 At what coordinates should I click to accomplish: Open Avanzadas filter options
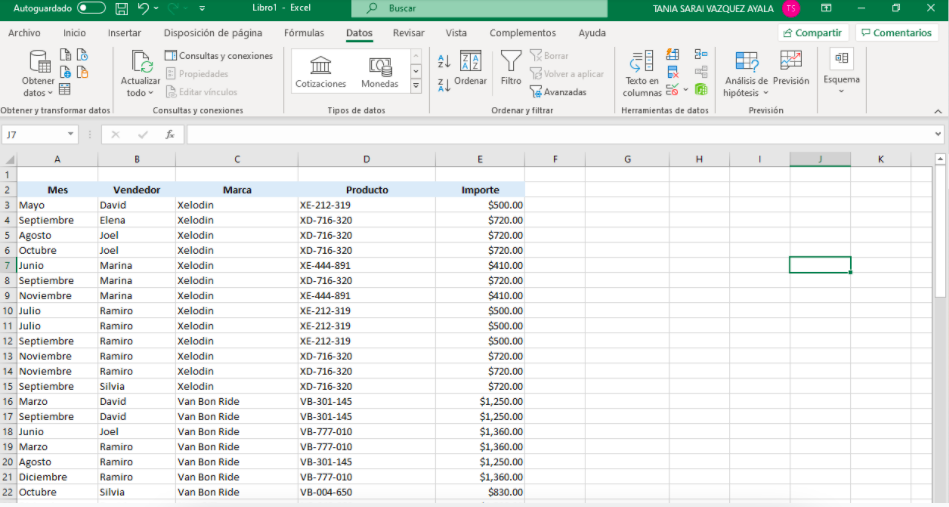558,92
